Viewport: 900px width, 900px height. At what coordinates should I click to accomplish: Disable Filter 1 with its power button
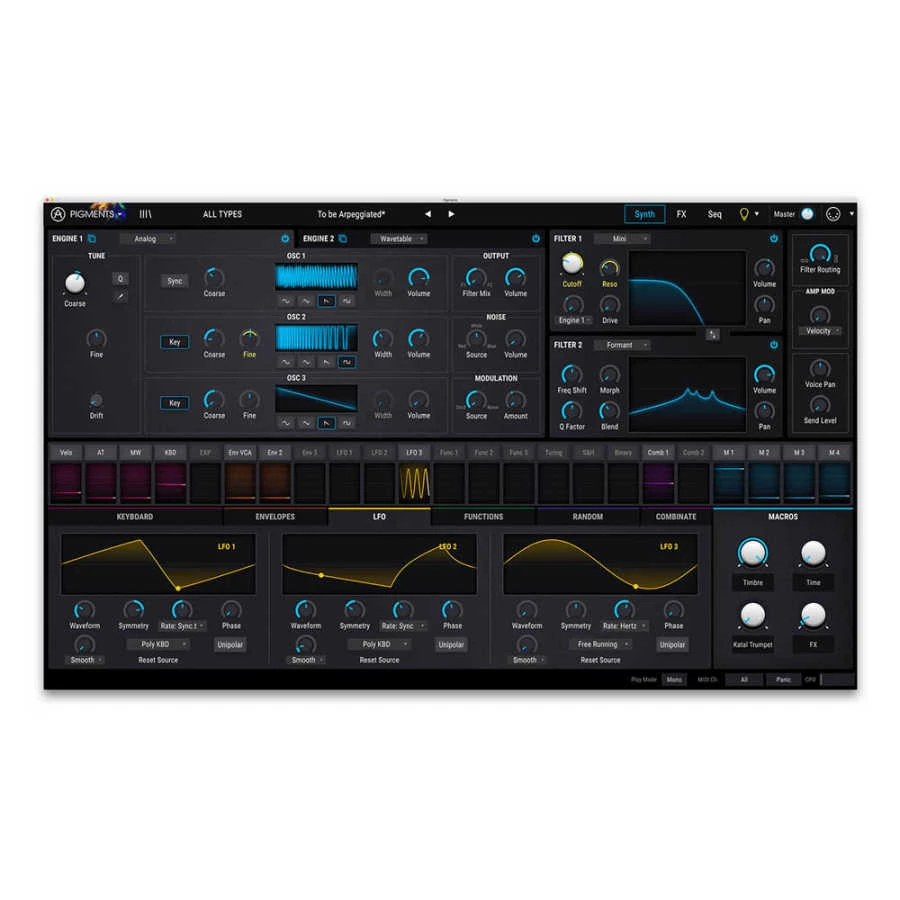tap(773, 239)
